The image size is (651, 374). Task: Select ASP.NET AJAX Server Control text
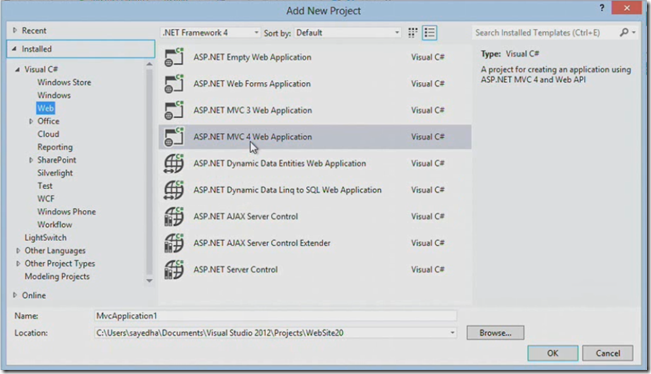[245, 217]
